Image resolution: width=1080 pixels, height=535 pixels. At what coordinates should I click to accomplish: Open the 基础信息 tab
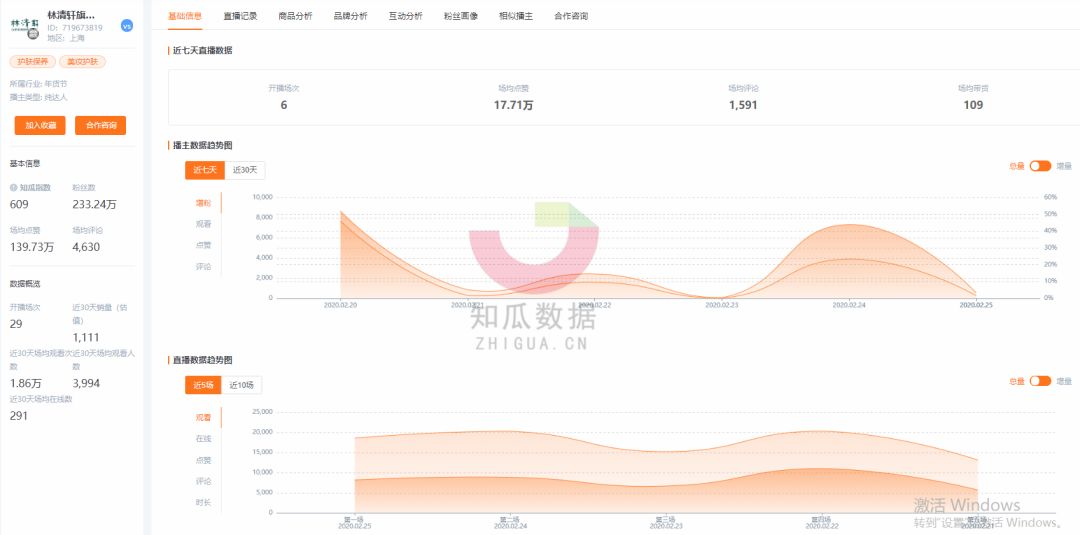pyautogui.click(x=185, y=16)
